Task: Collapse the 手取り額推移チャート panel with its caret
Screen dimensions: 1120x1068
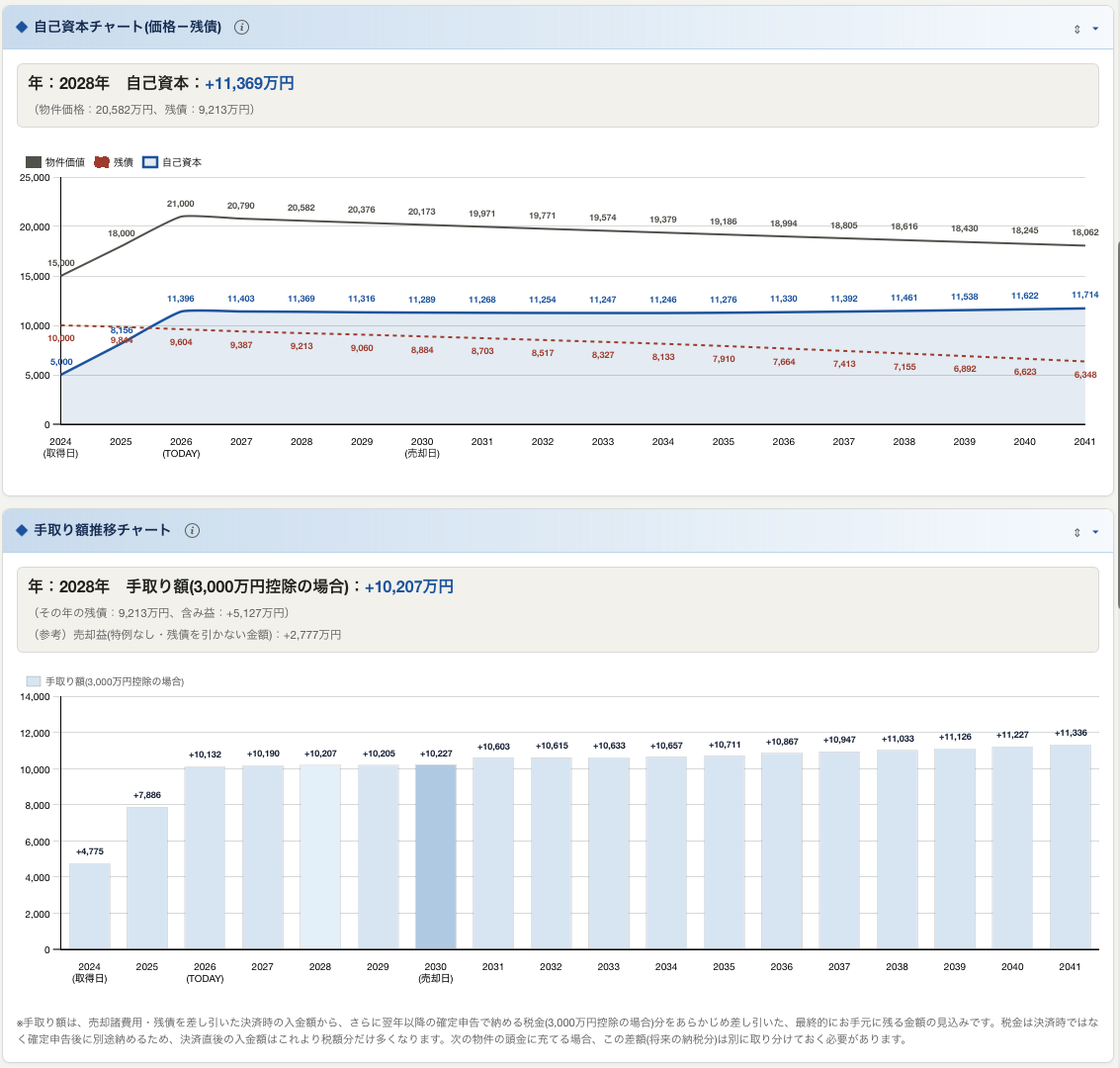Action: (x=1095, y=532)
